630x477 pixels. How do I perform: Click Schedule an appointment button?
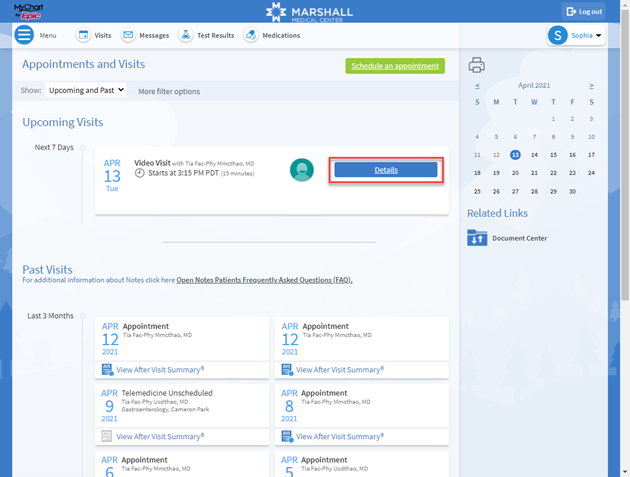pos(394,66)
